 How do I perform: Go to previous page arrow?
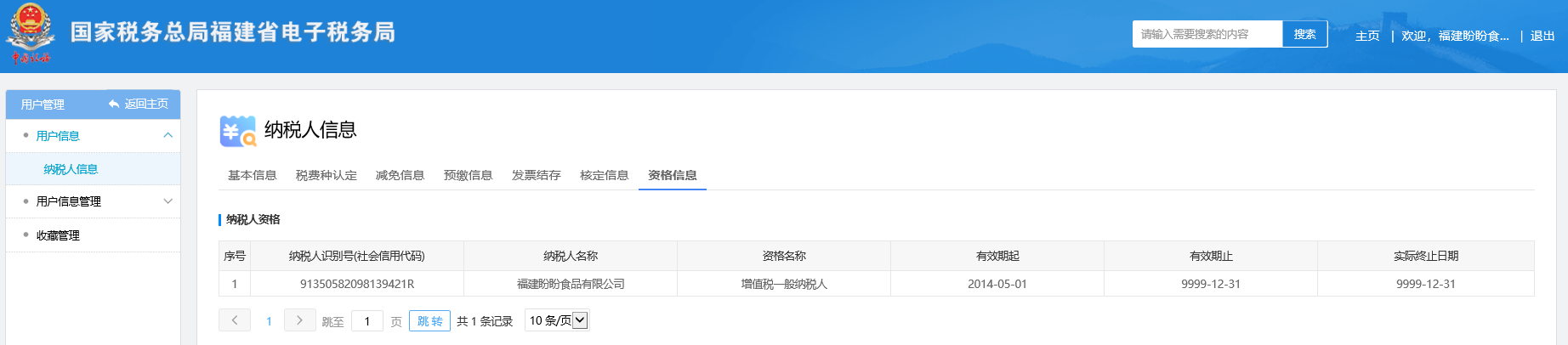coord(235,320)
